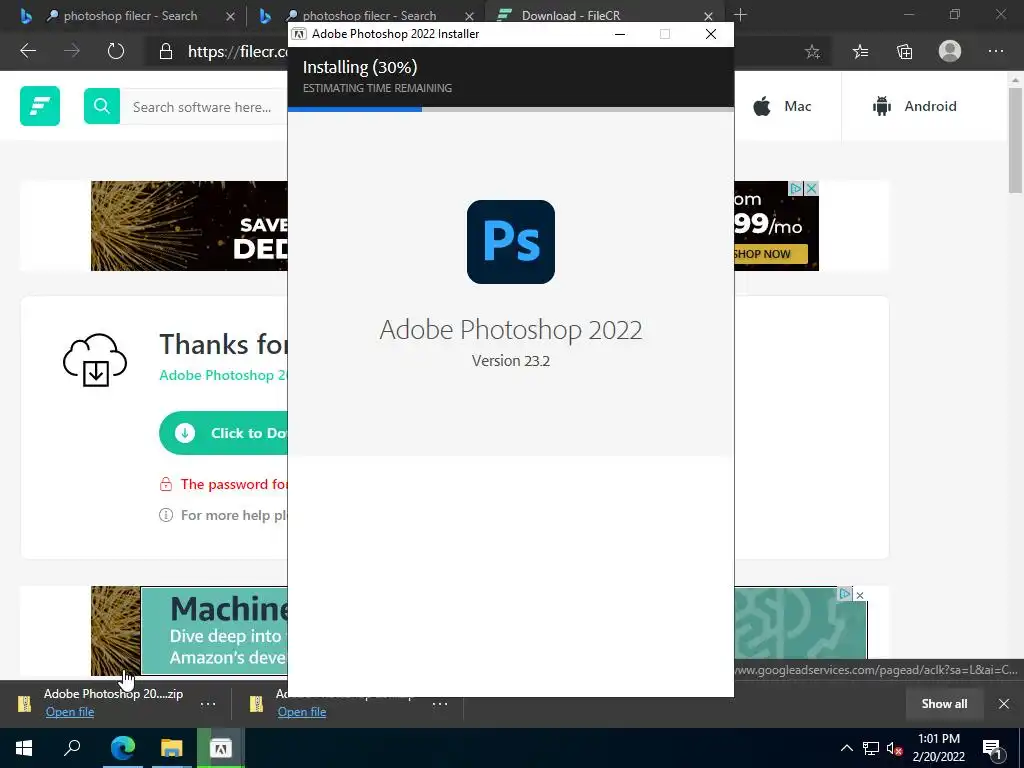Click the Adobe installer taskbar icon
The width and height of the screenshot is (1024, 768).
[x=221, y=748]
